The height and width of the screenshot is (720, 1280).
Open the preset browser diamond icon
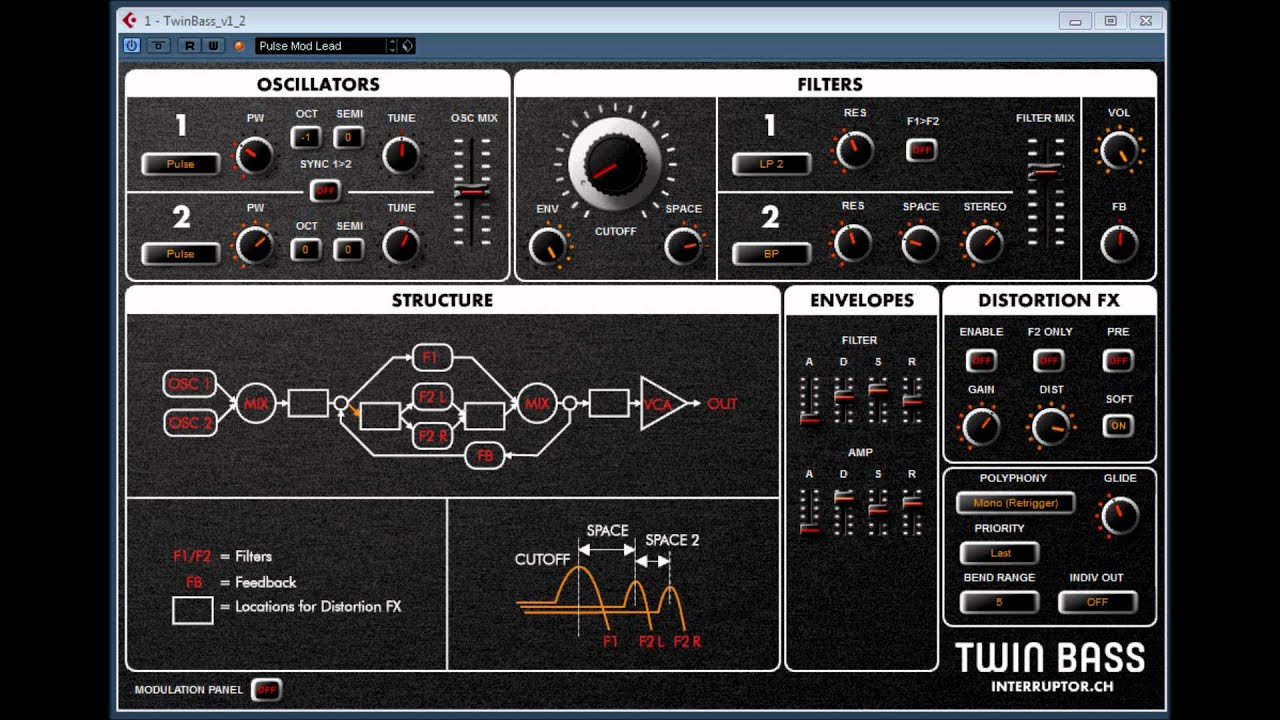click(407, 46)
